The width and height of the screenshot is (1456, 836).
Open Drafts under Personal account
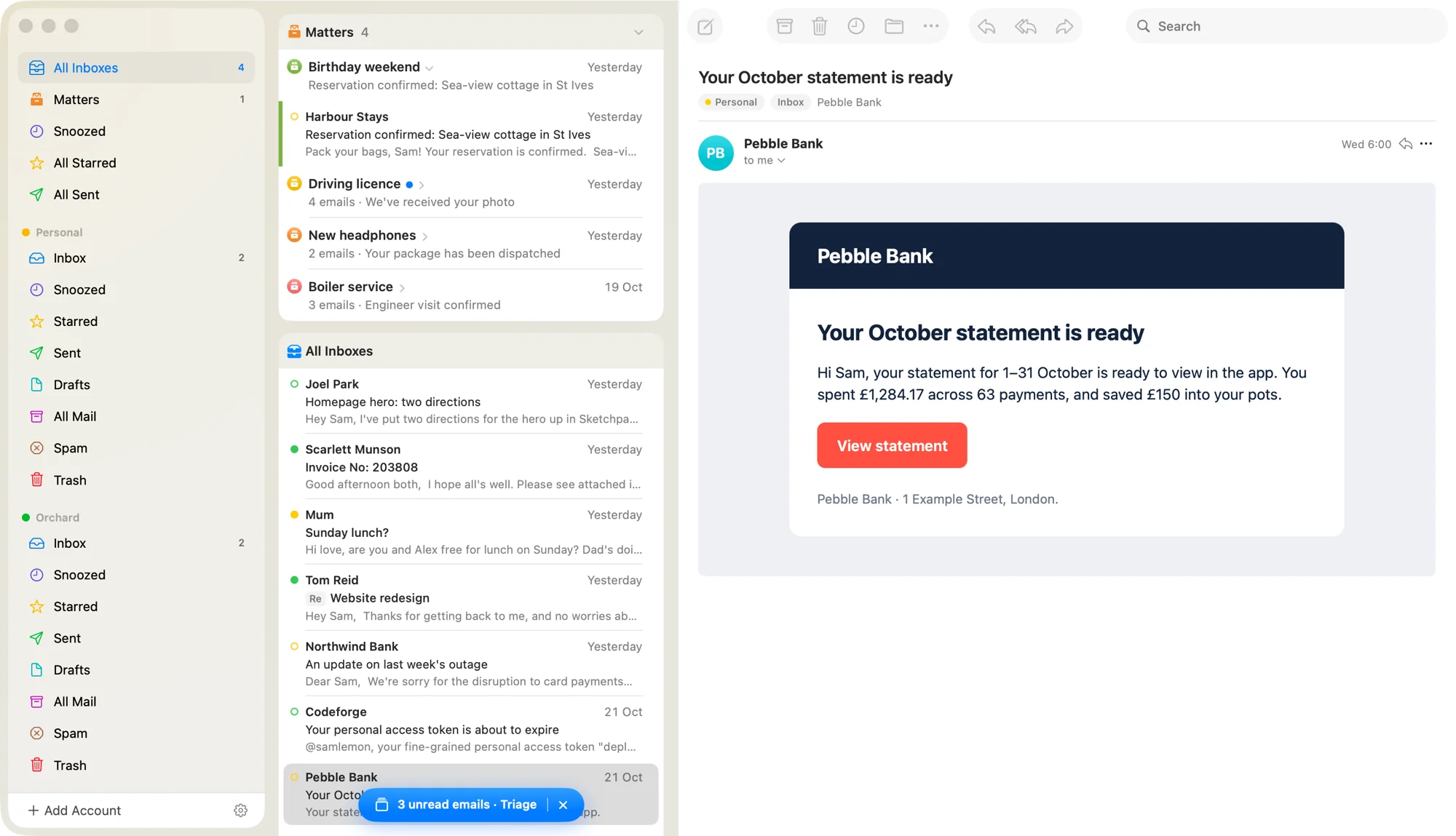[136, 385]
